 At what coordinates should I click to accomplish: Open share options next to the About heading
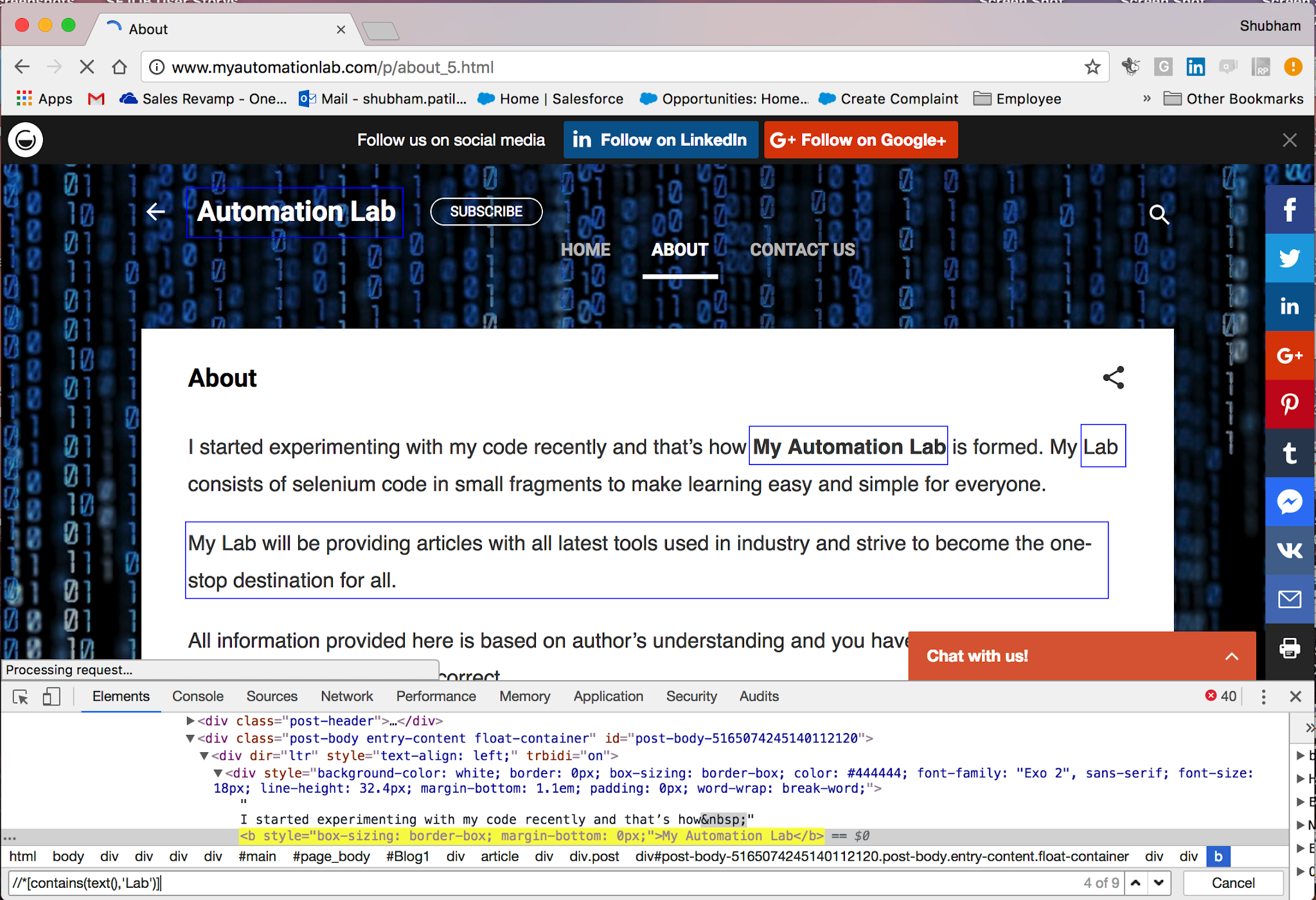pyautogui.click(x=1113, y=378)
